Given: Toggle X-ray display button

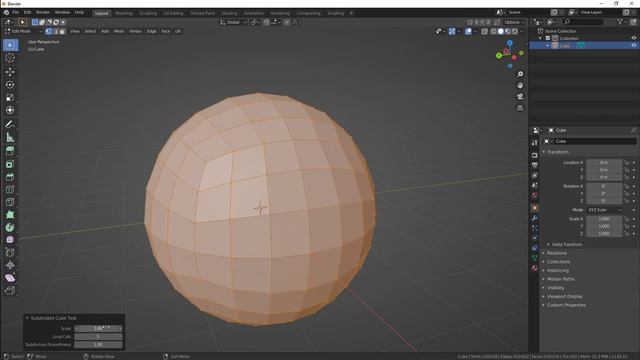Looking at the screenshot, I should pos(484,31).
